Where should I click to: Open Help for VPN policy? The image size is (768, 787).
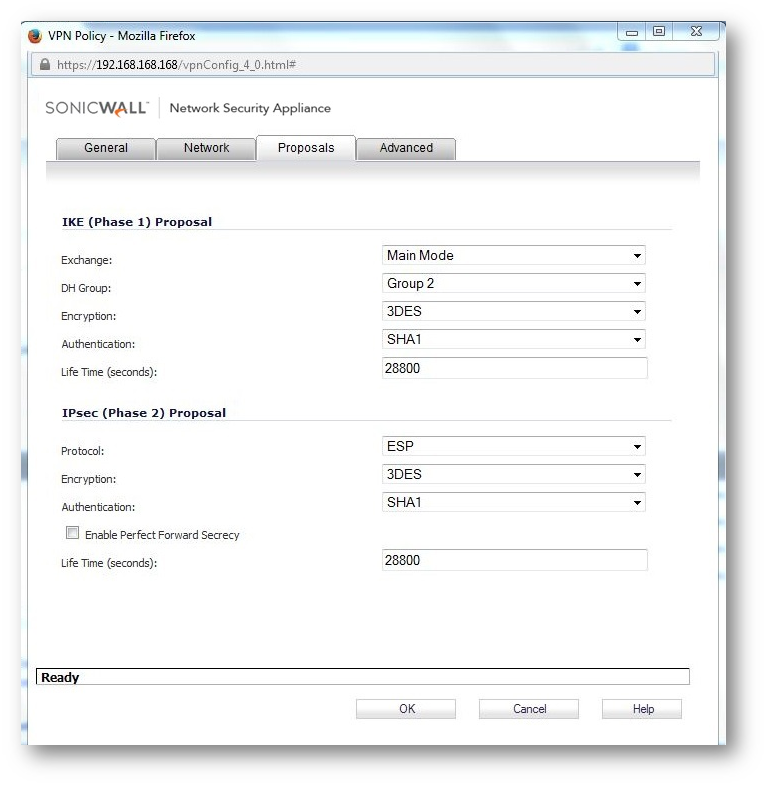click(642, 709)
